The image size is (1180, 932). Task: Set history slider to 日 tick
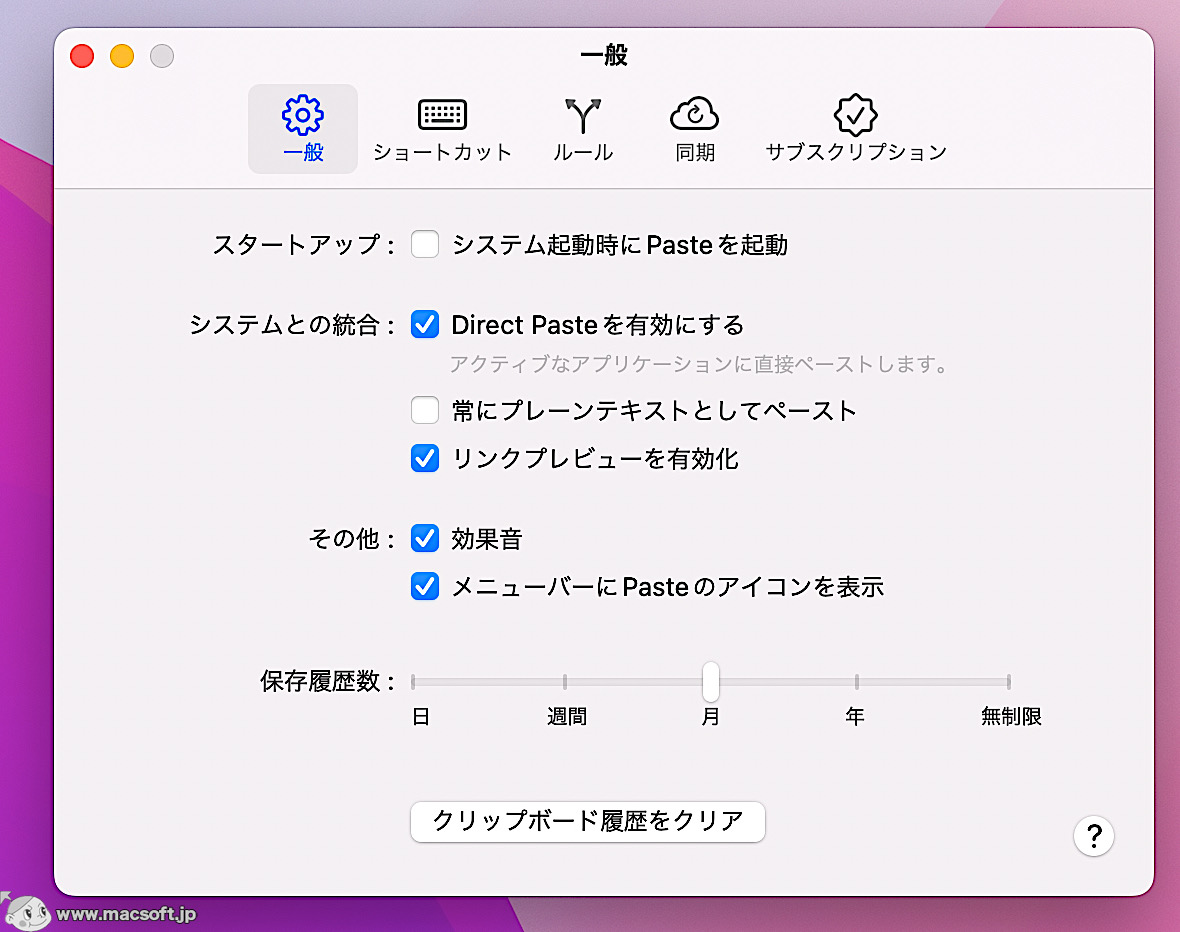(x=413, y=682)
